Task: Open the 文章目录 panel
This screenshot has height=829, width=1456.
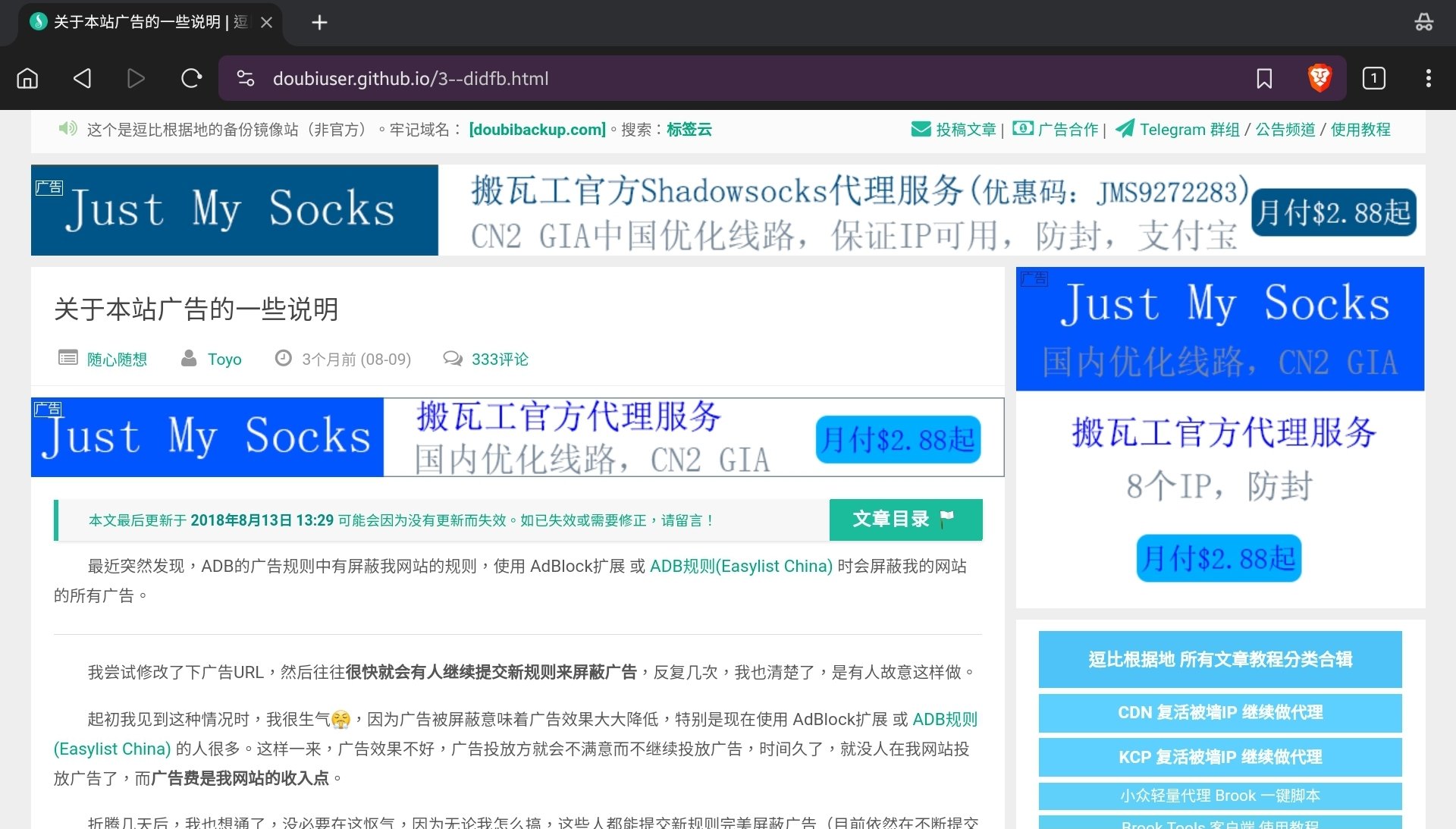Action: [905, 520]
